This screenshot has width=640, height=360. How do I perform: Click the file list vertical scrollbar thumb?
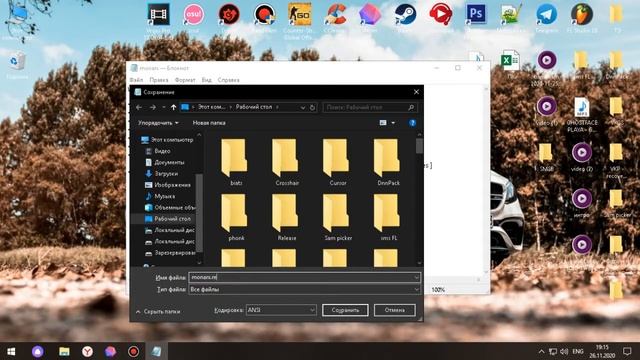tap(419, 146)
